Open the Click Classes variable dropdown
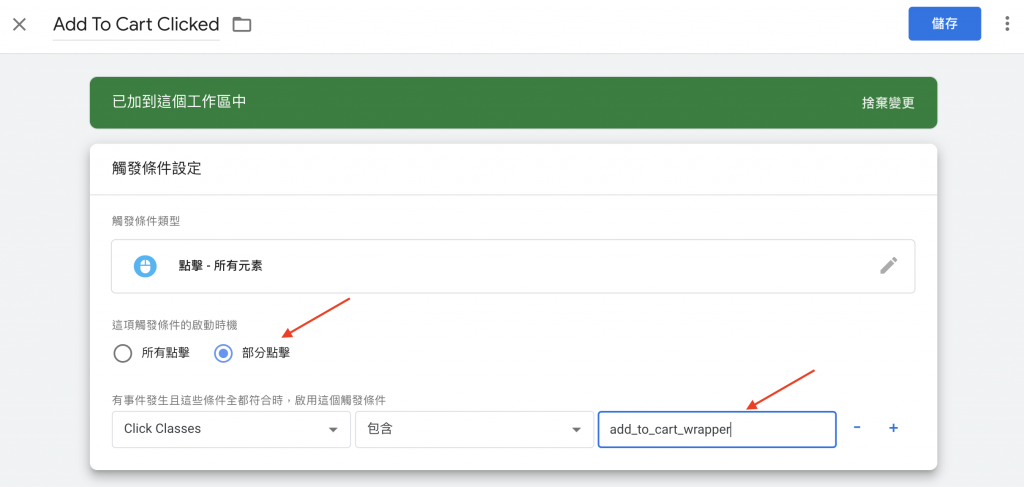 (231, 429)
